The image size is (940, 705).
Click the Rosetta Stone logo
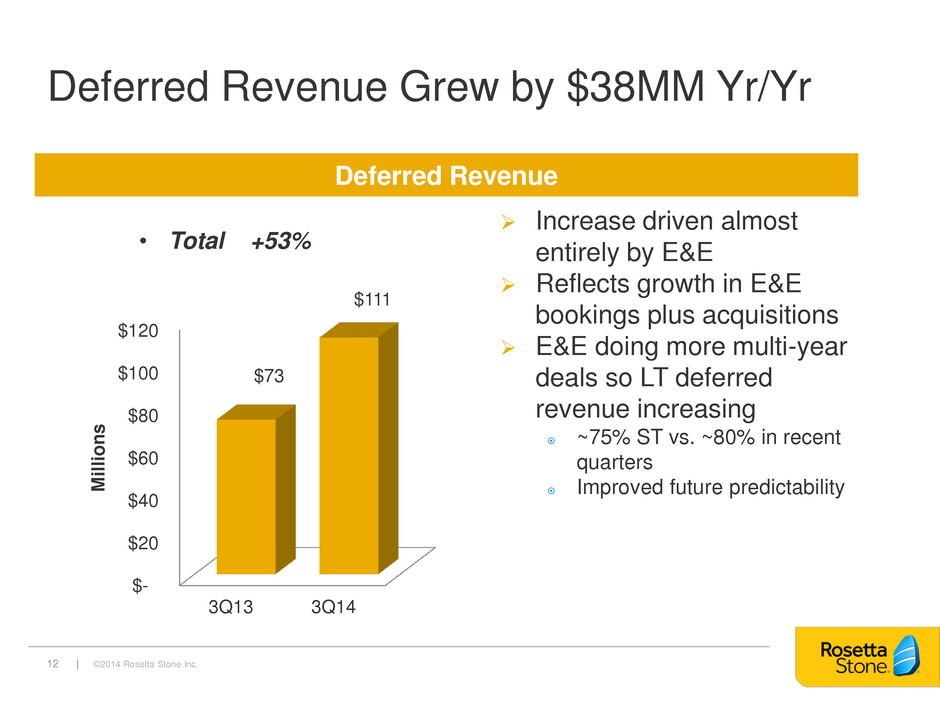[867, 657]
